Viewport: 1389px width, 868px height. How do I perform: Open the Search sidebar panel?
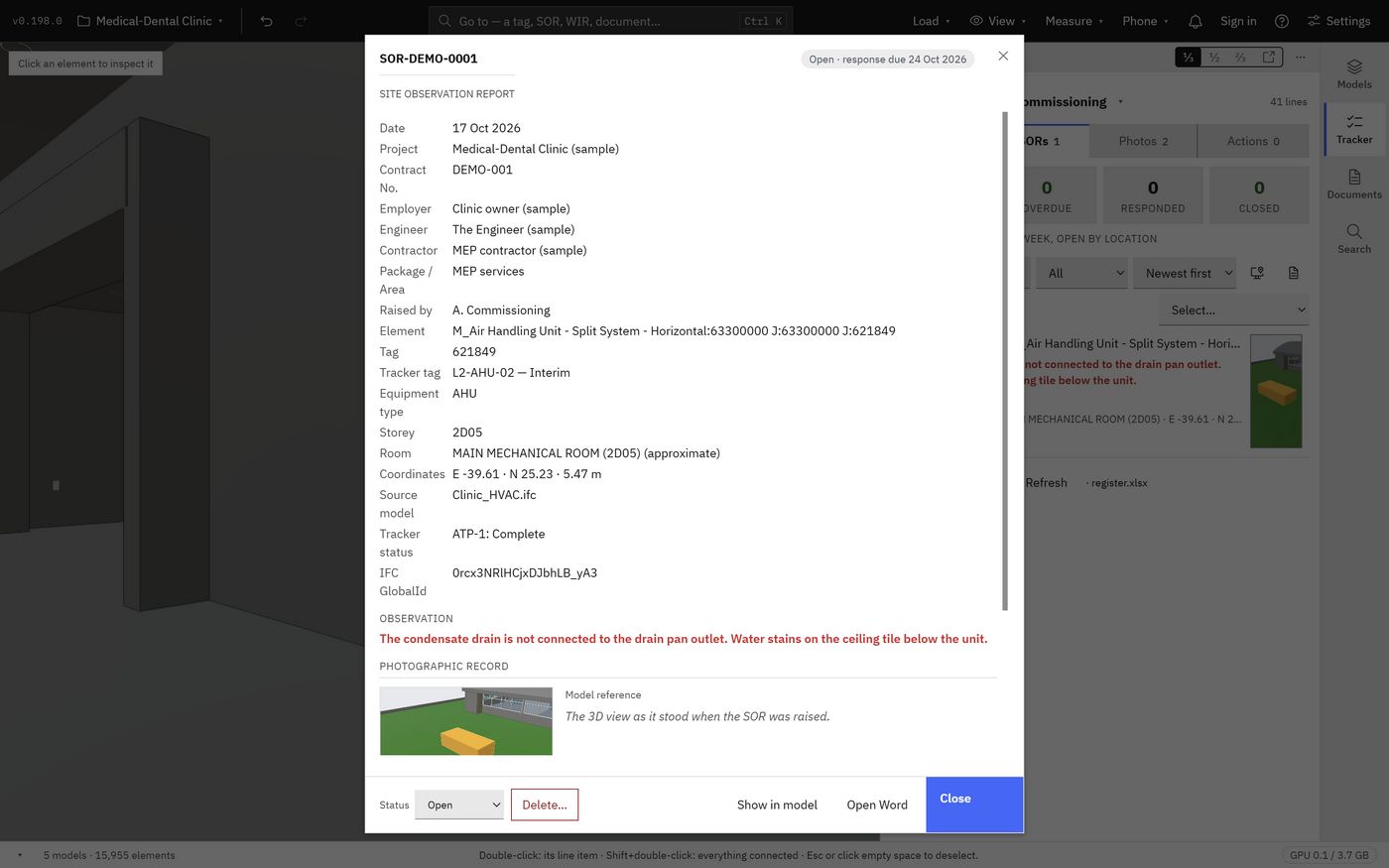point(1354,239)
